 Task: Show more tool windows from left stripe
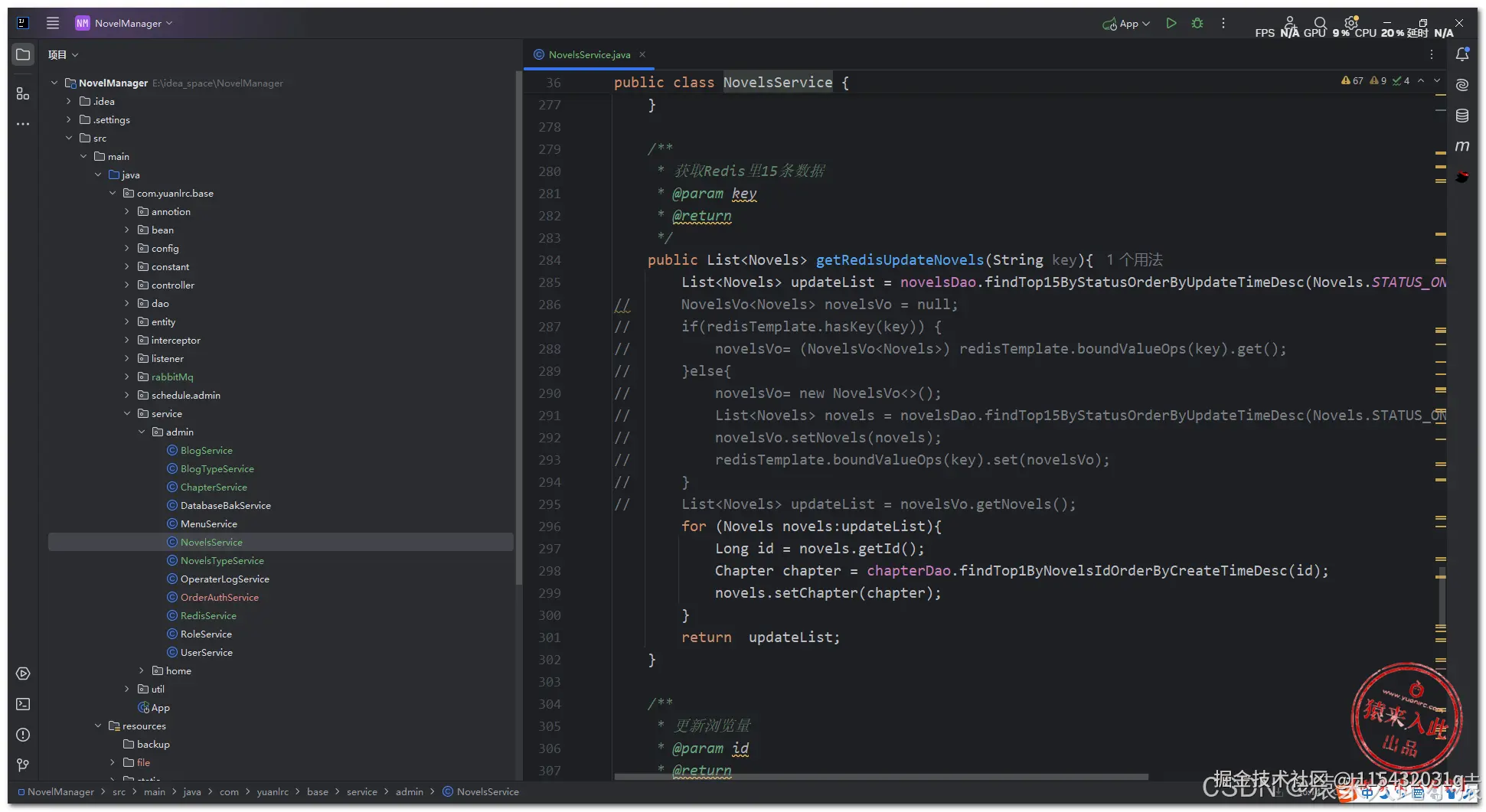(x=23, y=124)
